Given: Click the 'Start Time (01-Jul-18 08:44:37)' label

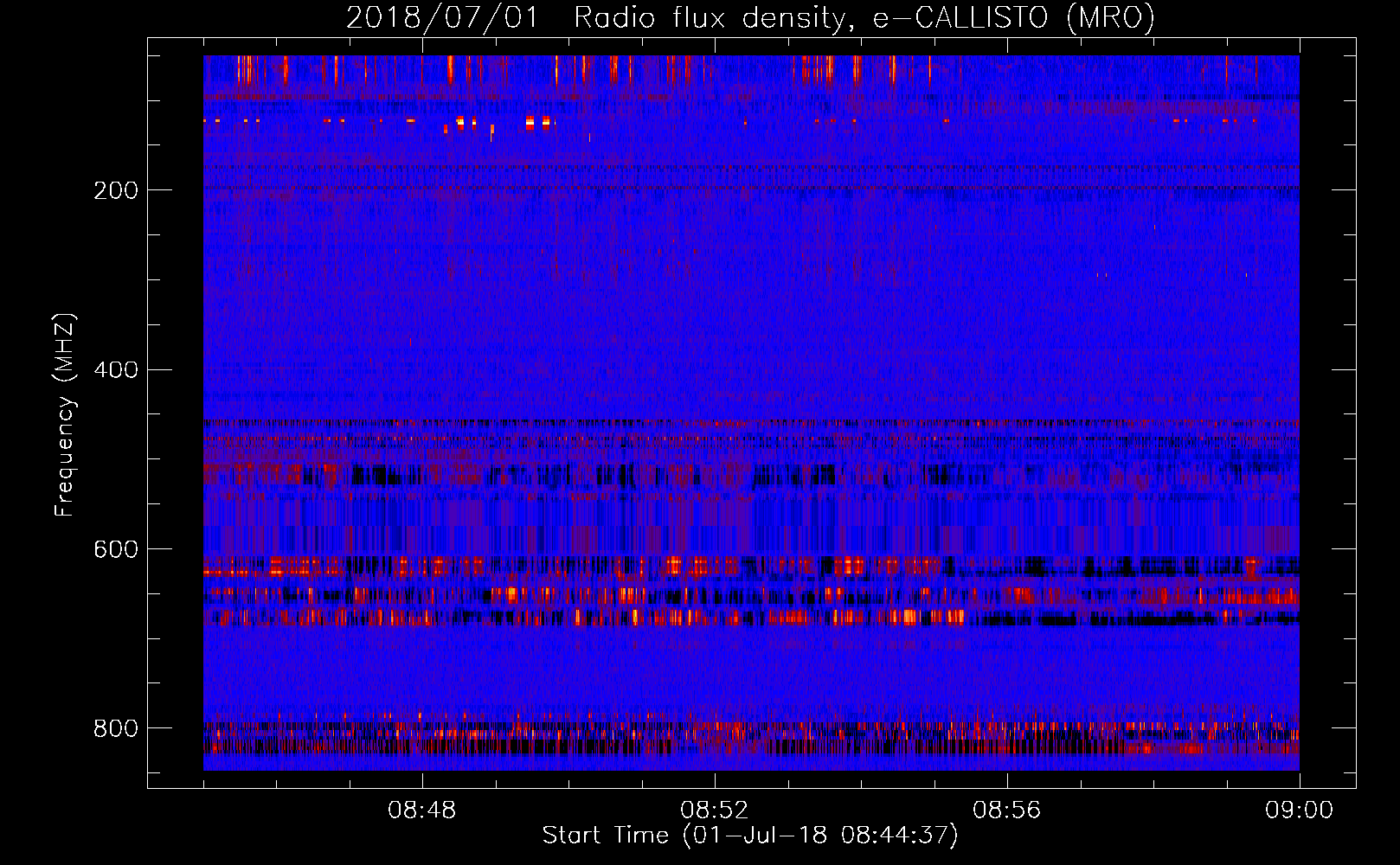Looking at the screenshot, I should click(x=750, y=836).
